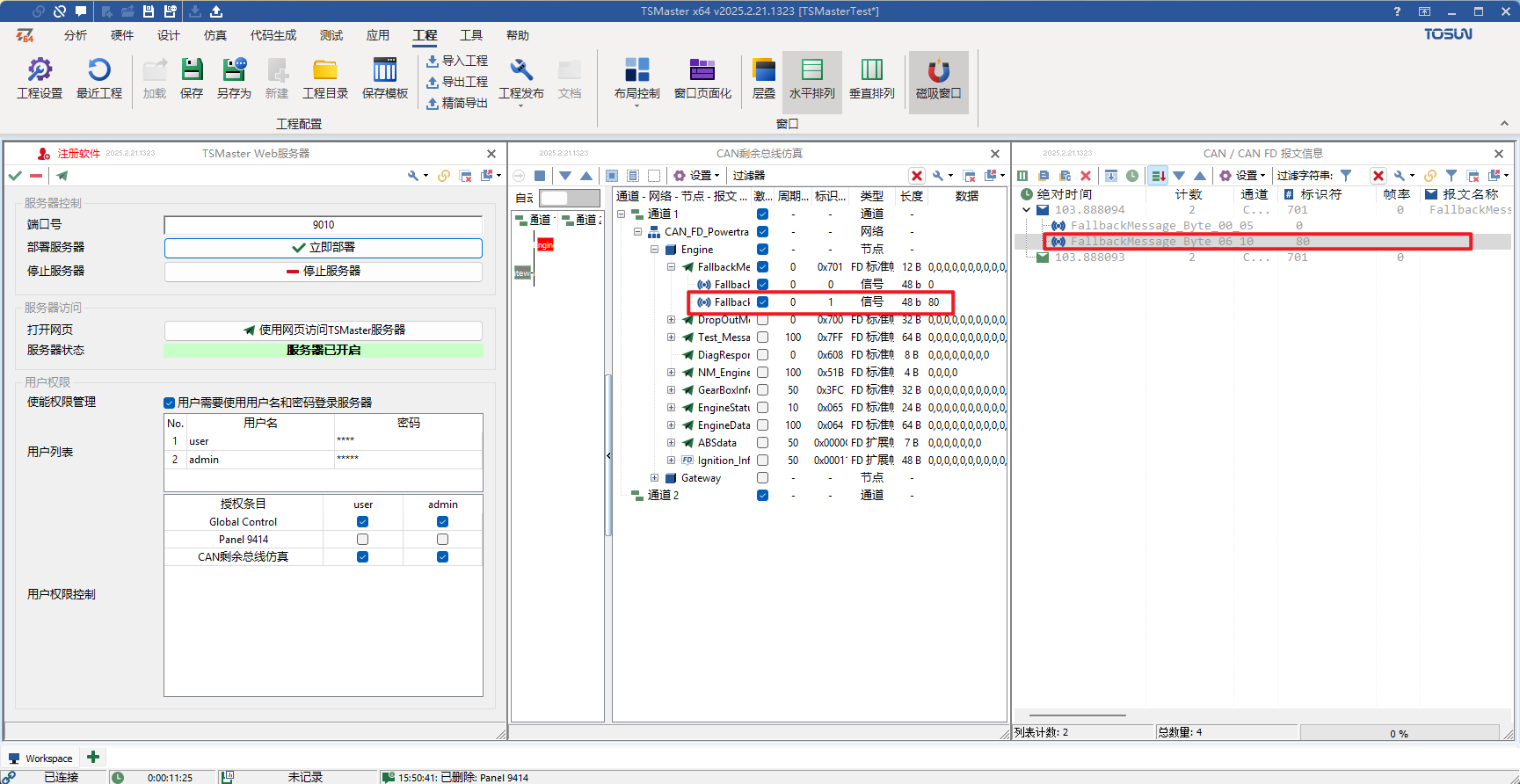Click the 保存 save project icon
The image size is (1520, 784).
tap(192, 78)
